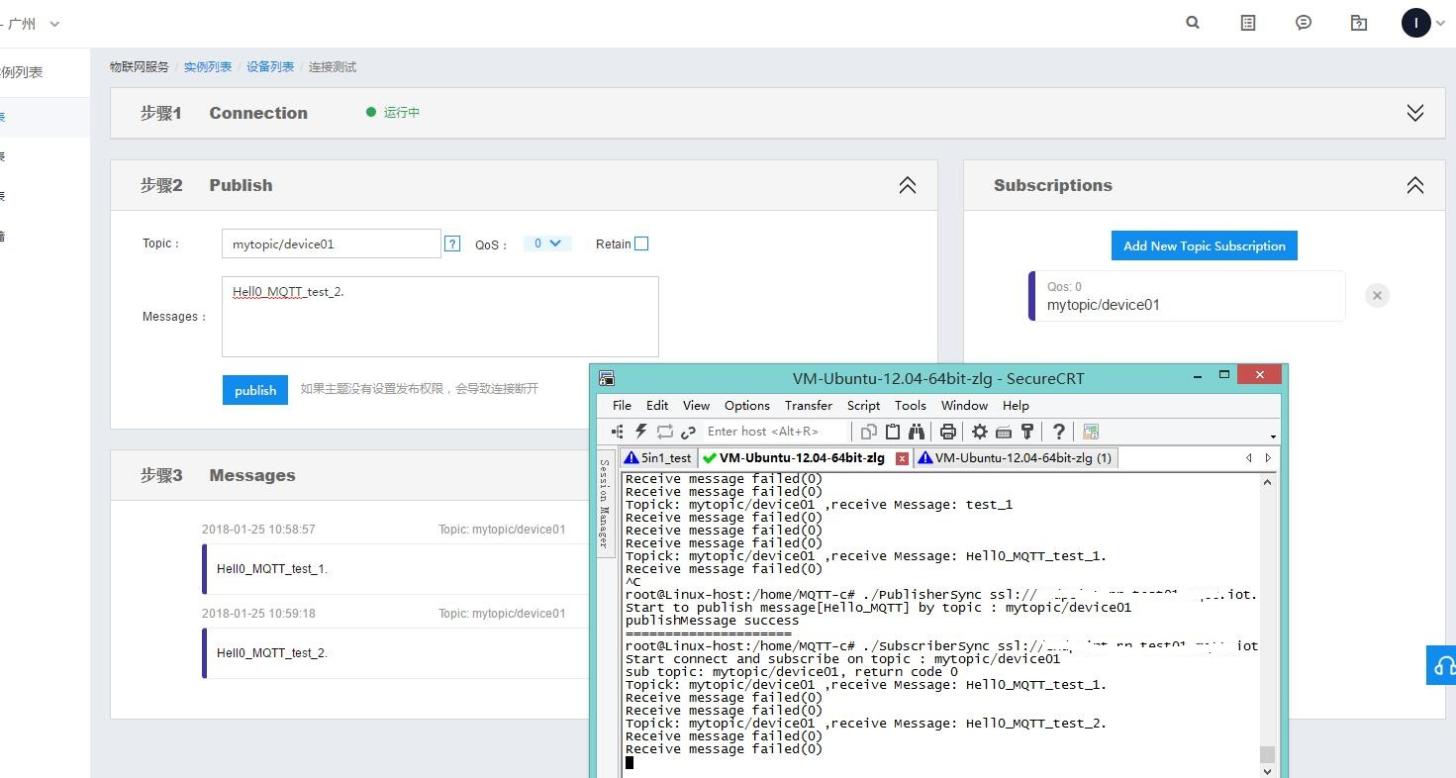Click the Topic help question-mark icon
Viewport: 1456px width, 778px height.
coord(452,243)
